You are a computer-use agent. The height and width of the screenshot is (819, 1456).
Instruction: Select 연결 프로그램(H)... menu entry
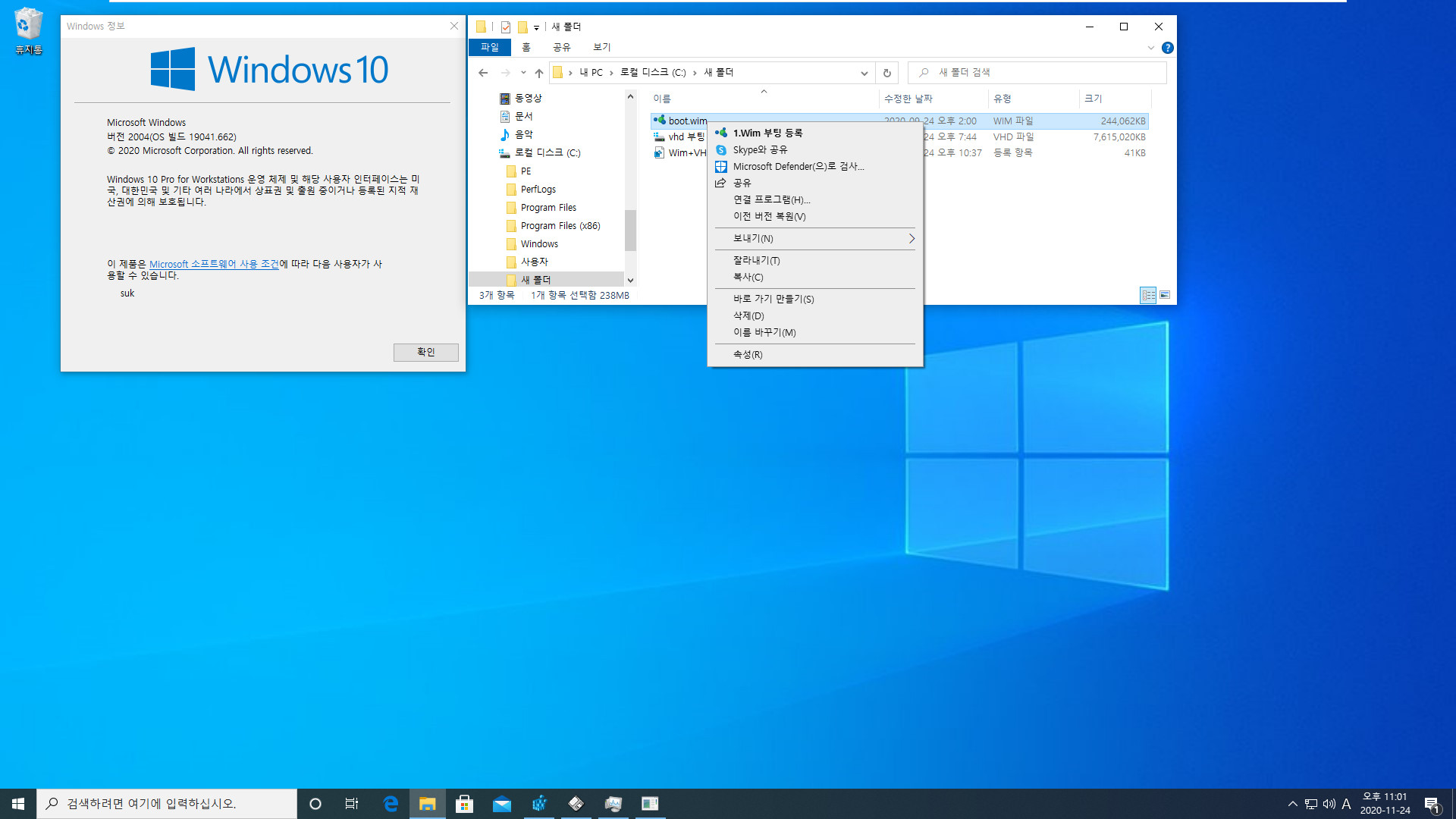[x=815, y=200]
